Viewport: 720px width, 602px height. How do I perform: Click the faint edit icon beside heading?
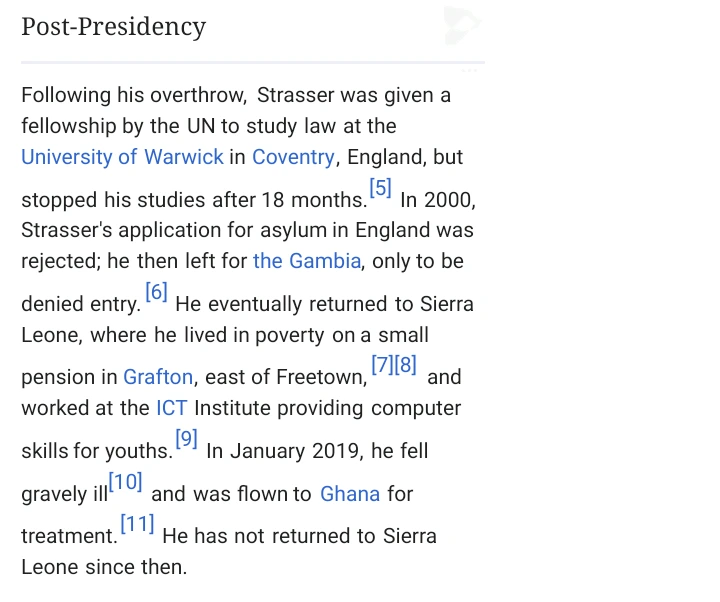(x=462, y=26)
